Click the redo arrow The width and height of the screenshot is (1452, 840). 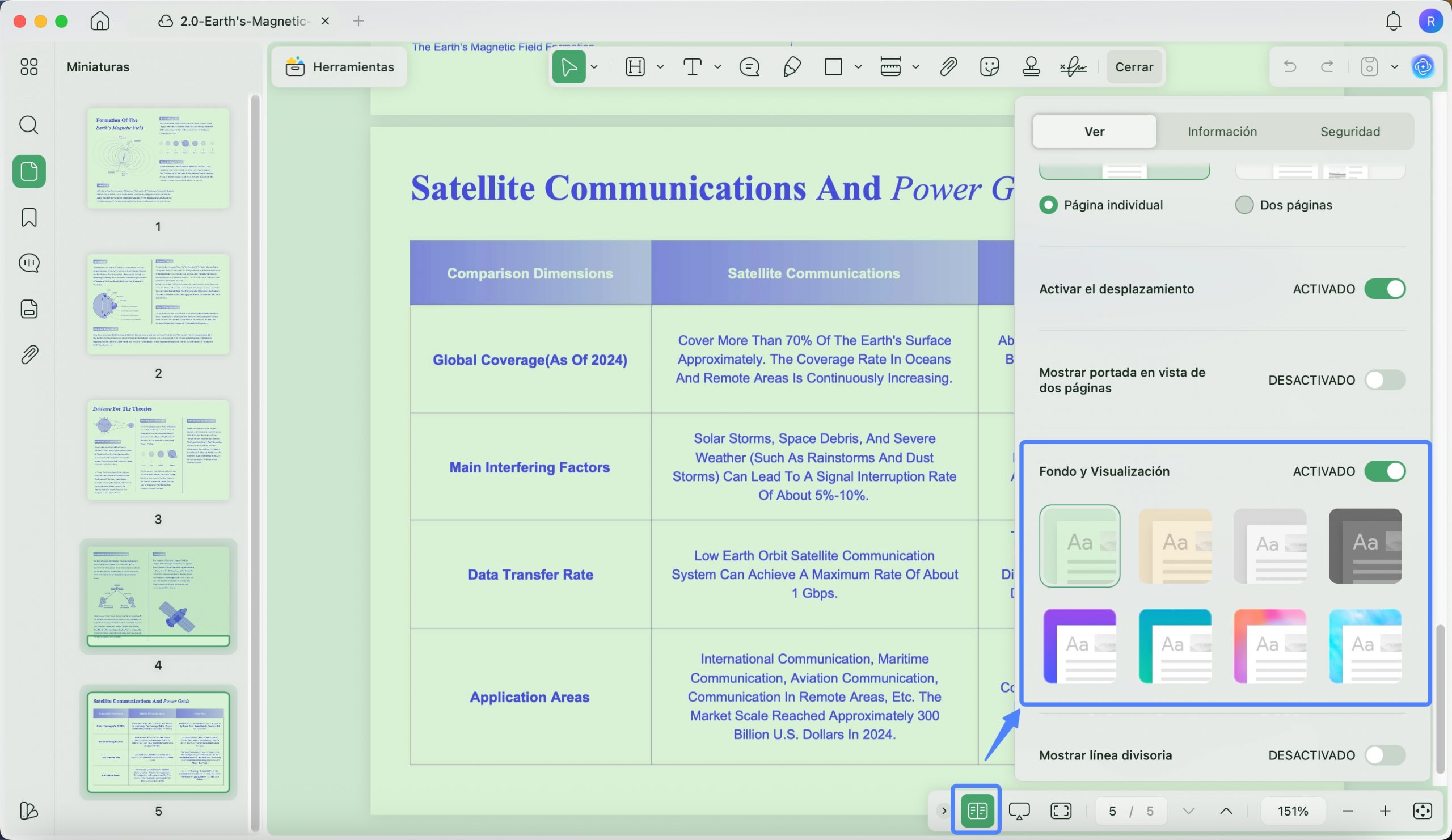click(1327, 67)
